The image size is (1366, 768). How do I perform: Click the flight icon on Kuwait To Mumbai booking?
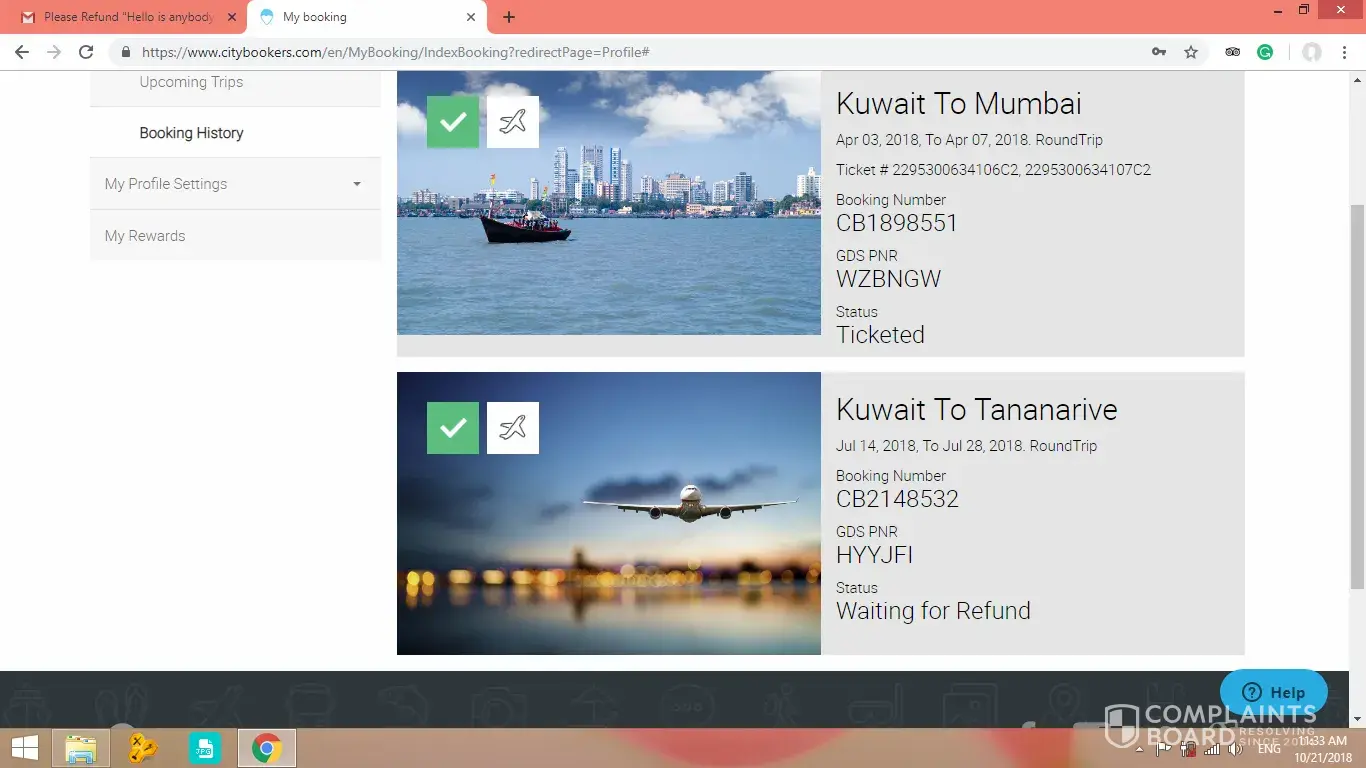click(x=512, y=122)
